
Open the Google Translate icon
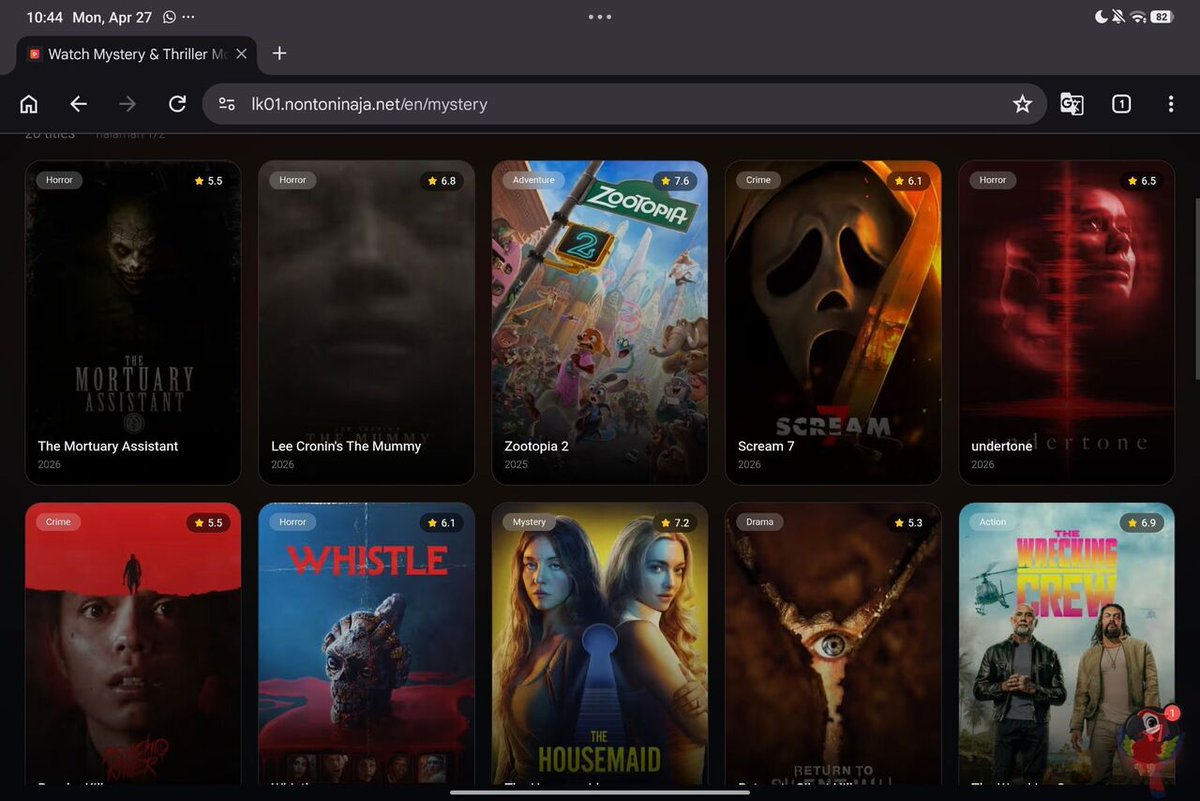click(x=1071, y=104)
